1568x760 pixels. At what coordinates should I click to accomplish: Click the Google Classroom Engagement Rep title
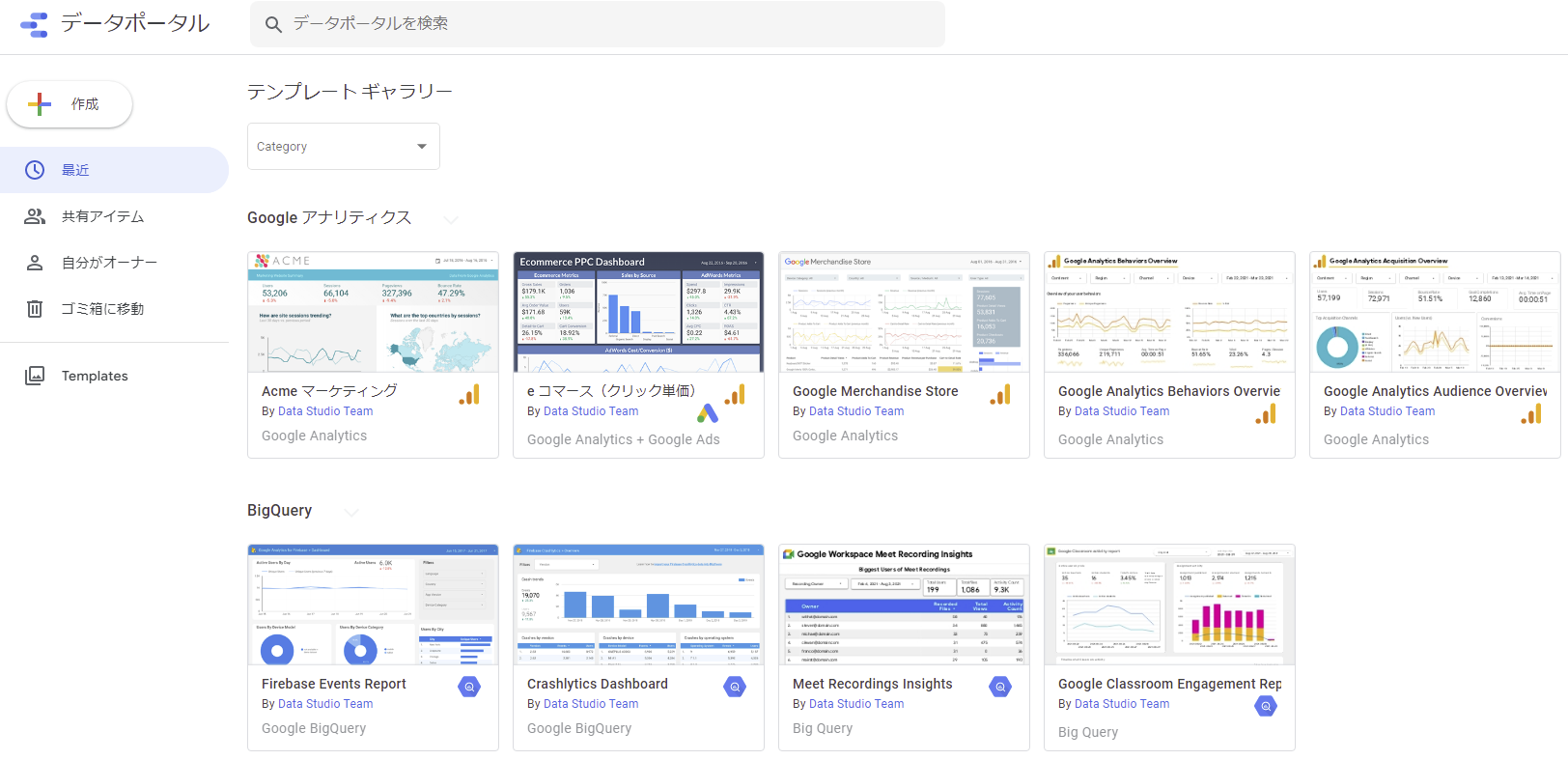click(1170, 684)
